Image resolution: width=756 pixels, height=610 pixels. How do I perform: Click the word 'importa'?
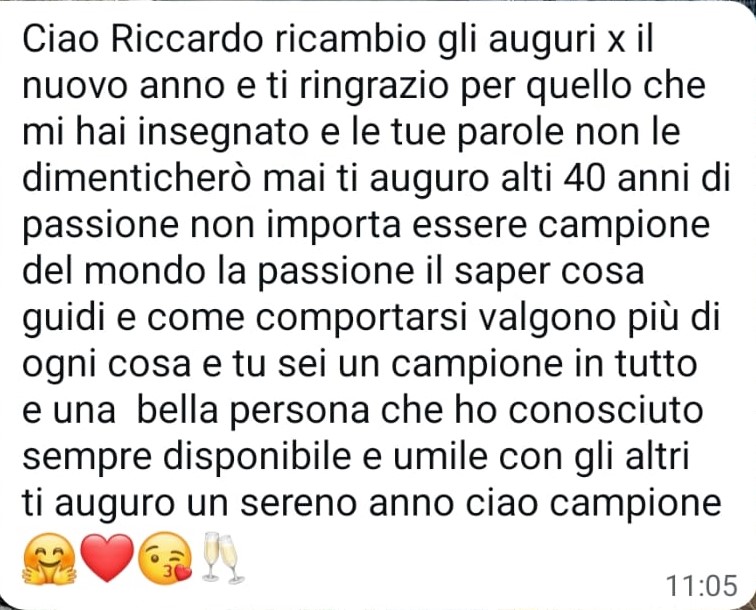pos(334,226)
